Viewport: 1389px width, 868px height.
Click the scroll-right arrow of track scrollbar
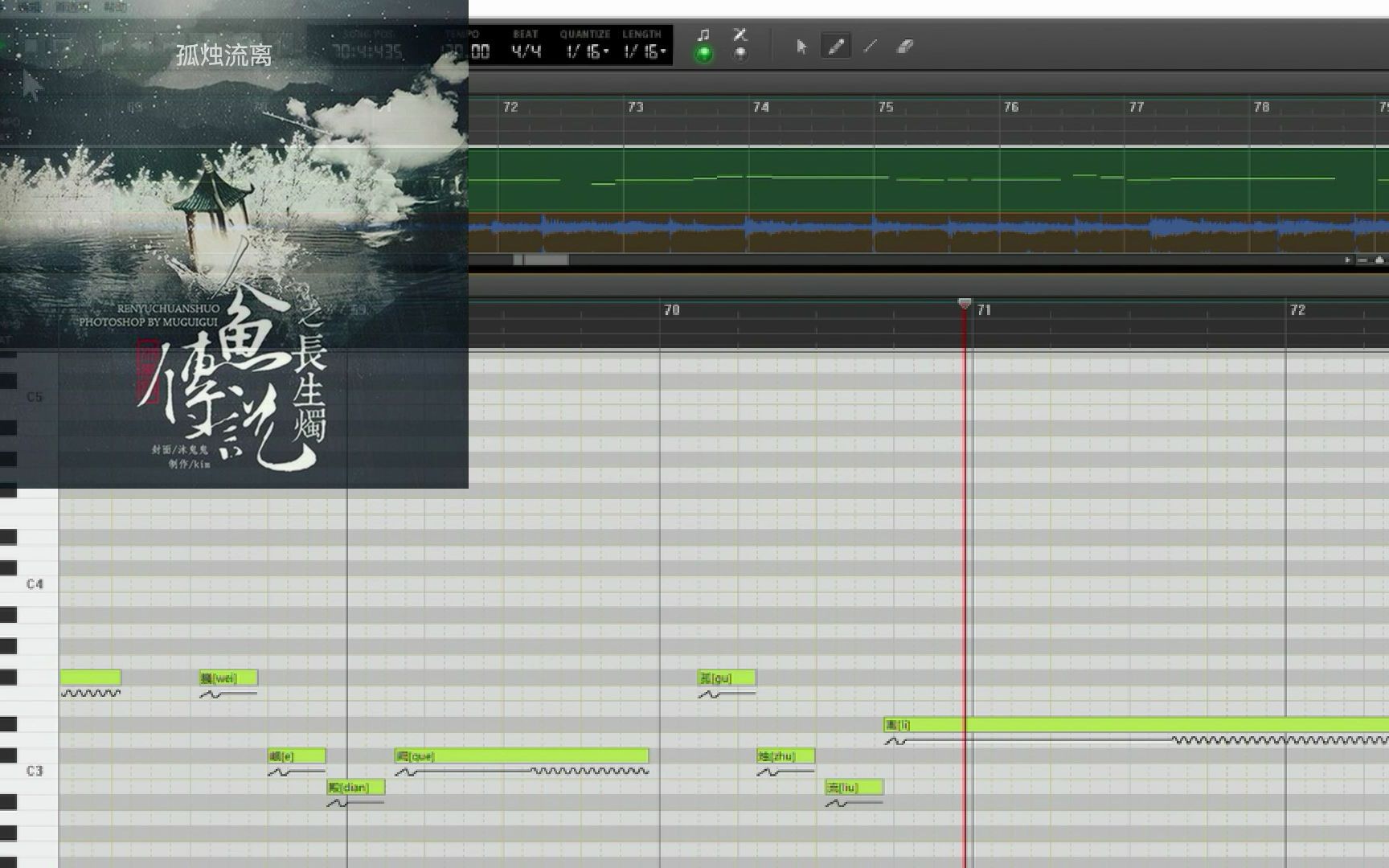[1348, 260]
